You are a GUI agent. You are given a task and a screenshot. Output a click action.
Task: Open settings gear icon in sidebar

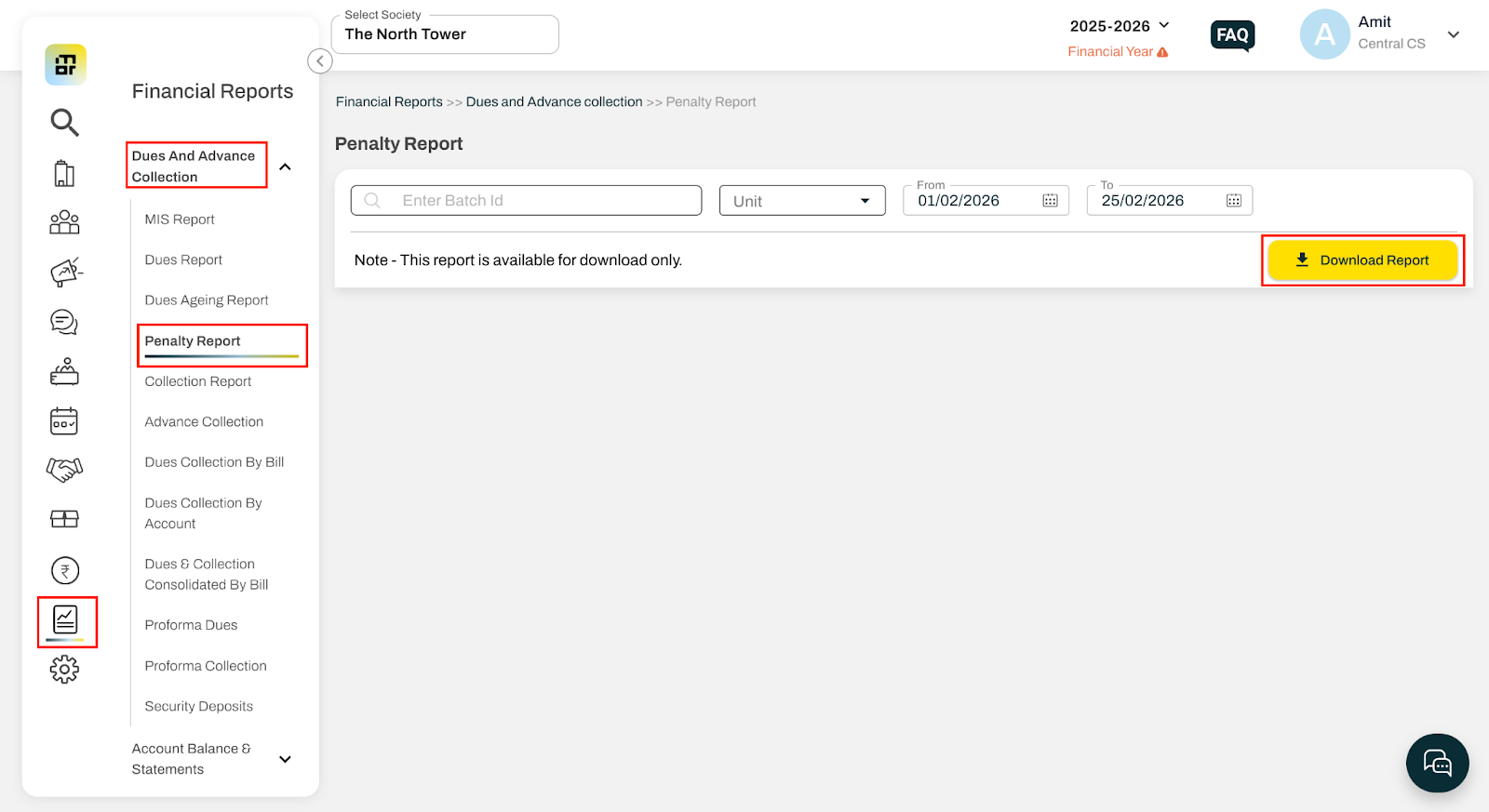64,669
